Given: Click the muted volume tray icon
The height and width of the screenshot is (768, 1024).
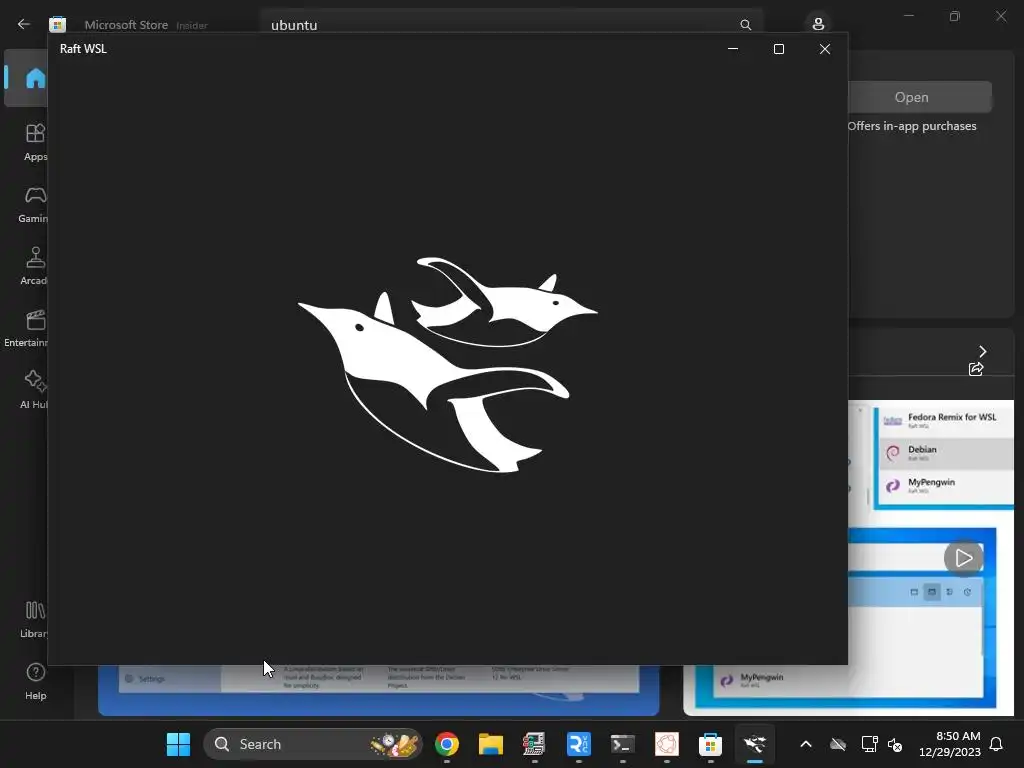Looking at the screenshot, I should point(895,744).
